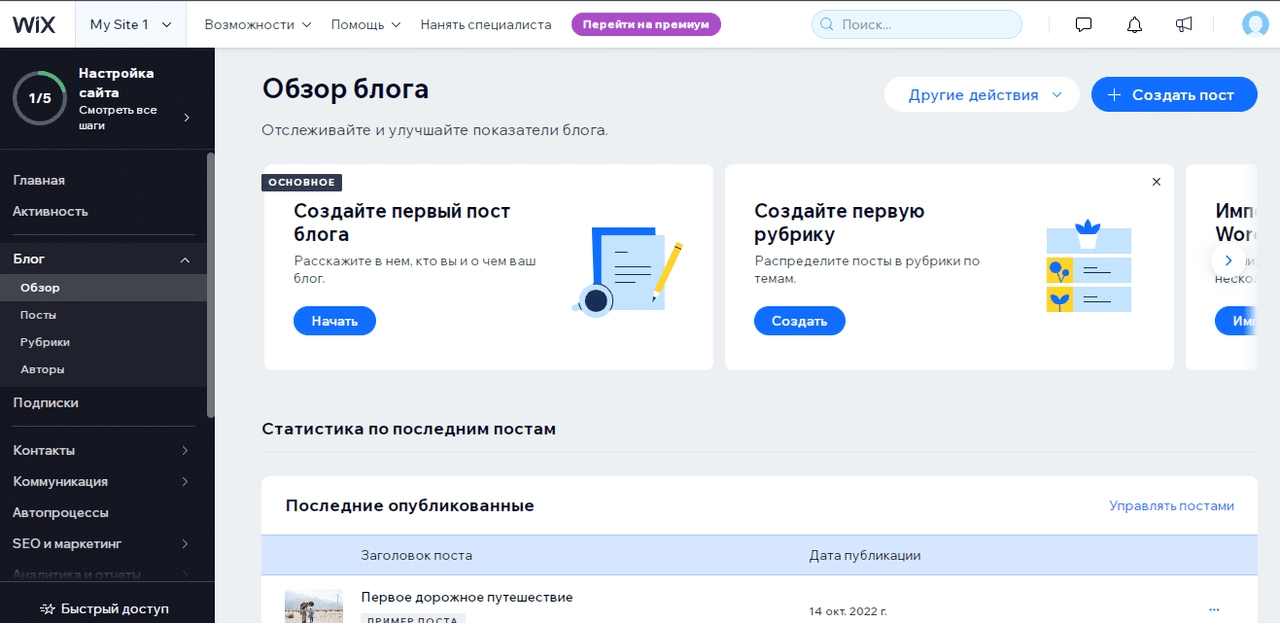1280x623 pixels.
Task: Click the 1/5 setup progress circle
Action: click(40, 98)
